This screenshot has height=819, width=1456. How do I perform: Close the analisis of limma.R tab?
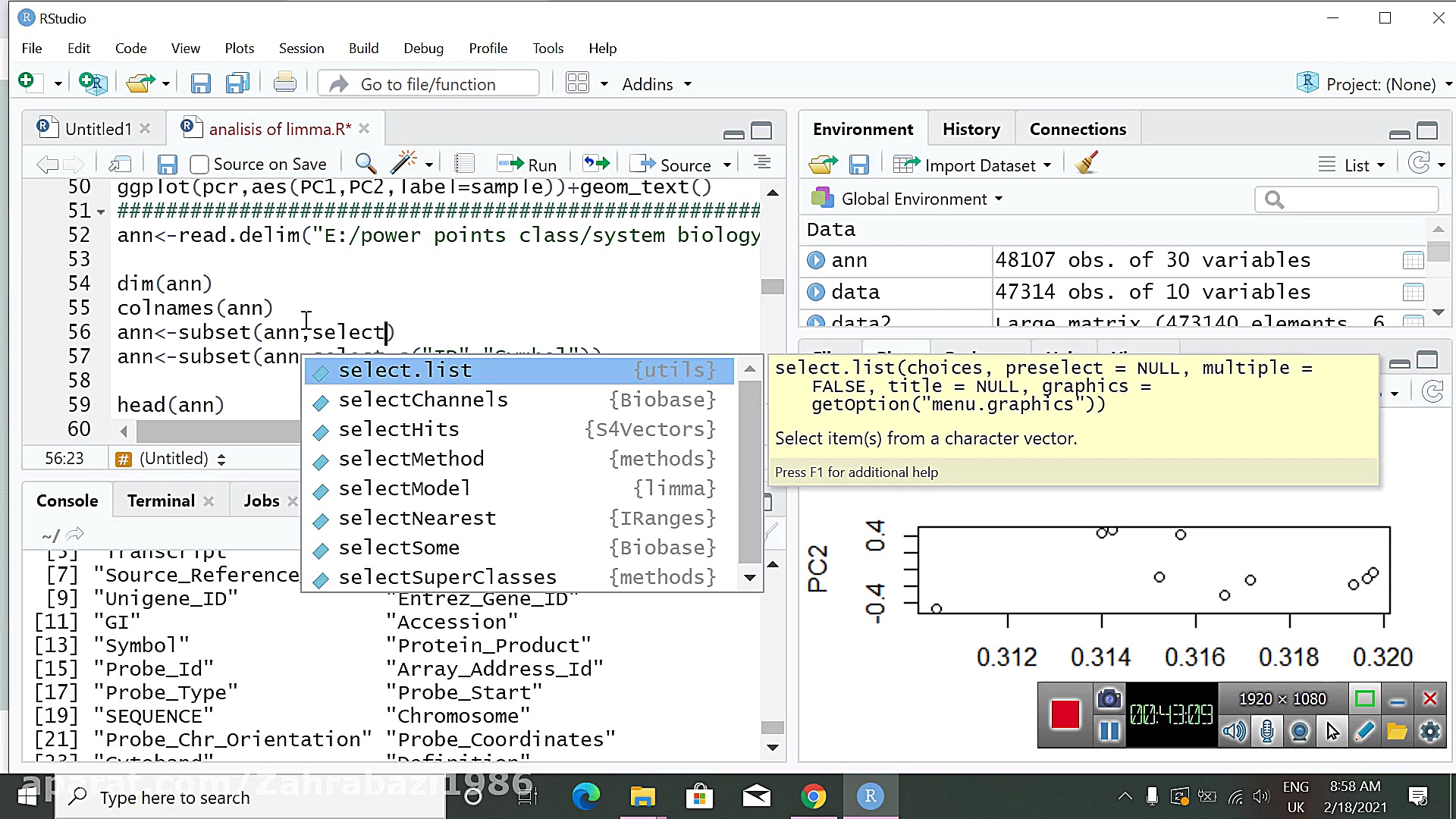click(x=364, y=129)
